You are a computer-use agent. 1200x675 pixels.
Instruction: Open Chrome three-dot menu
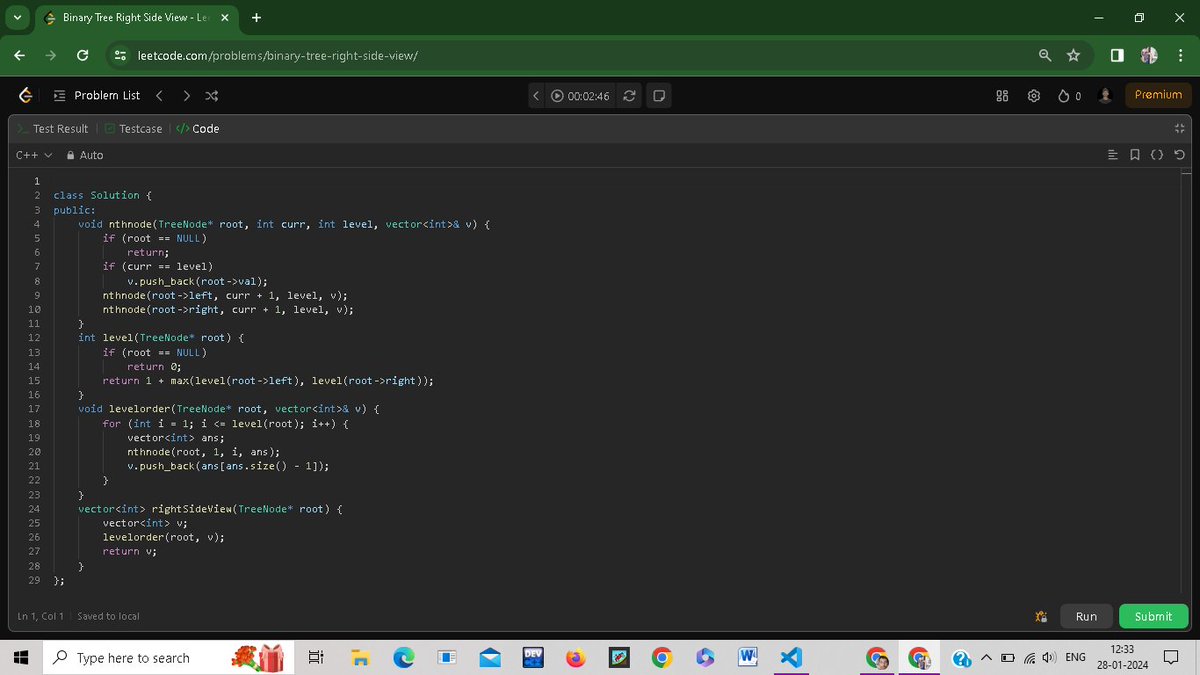tap(1181, 55)
